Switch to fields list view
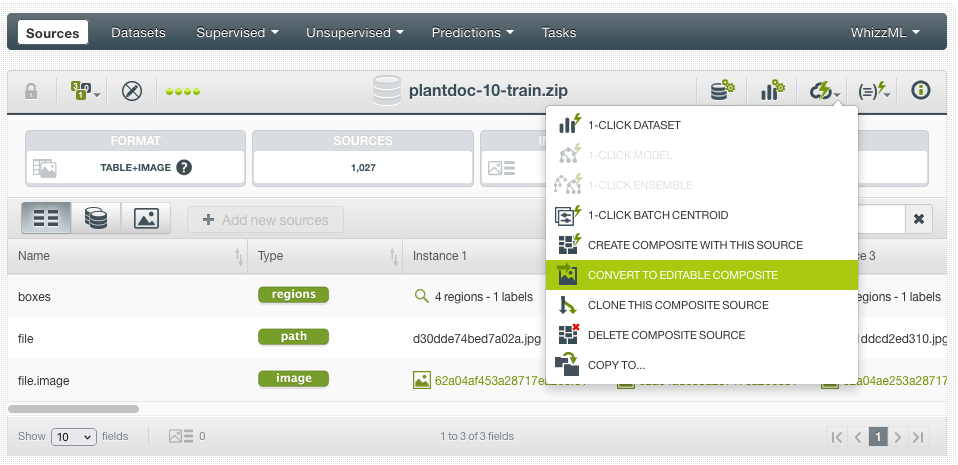The image size is (958, 465). coord(46,219)
